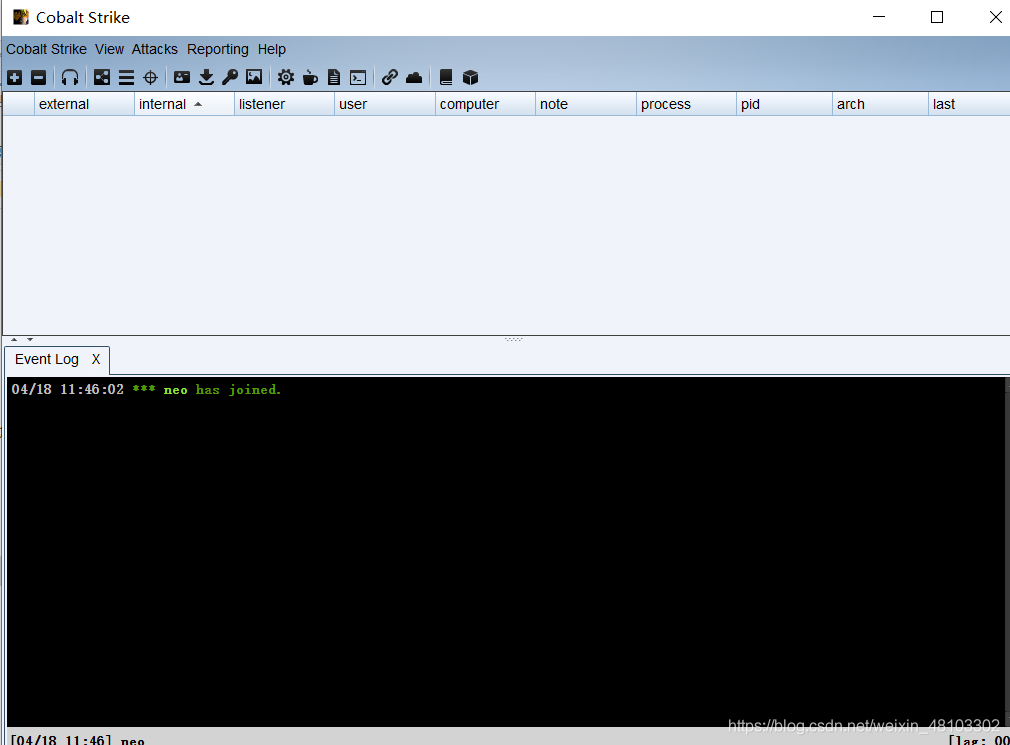Viewport: 1010px width, 745px height.
Task: Open the Credentials ID card icon
Action: [x=182, y=78]
